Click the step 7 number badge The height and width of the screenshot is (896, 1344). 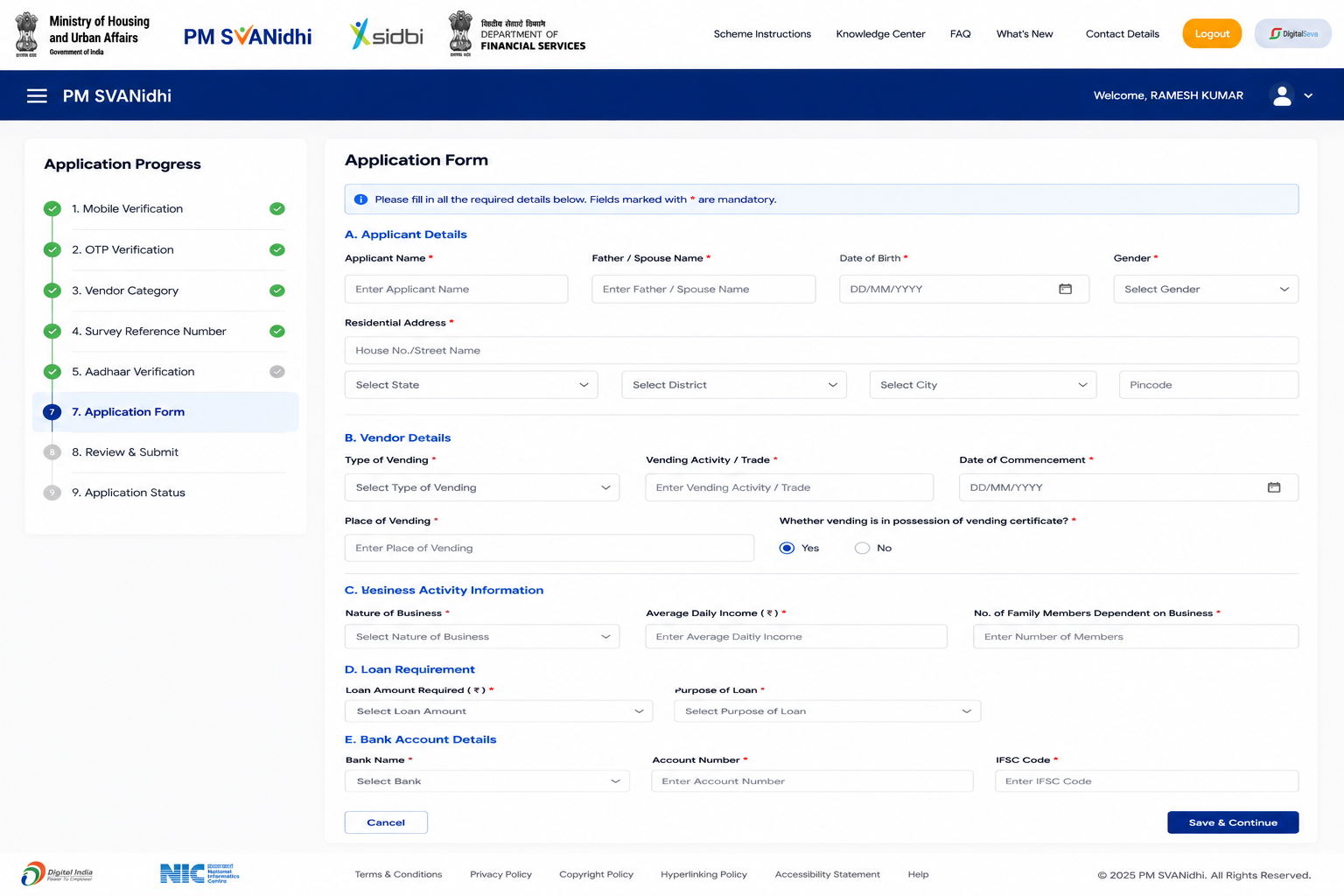(x=52, y=412)
